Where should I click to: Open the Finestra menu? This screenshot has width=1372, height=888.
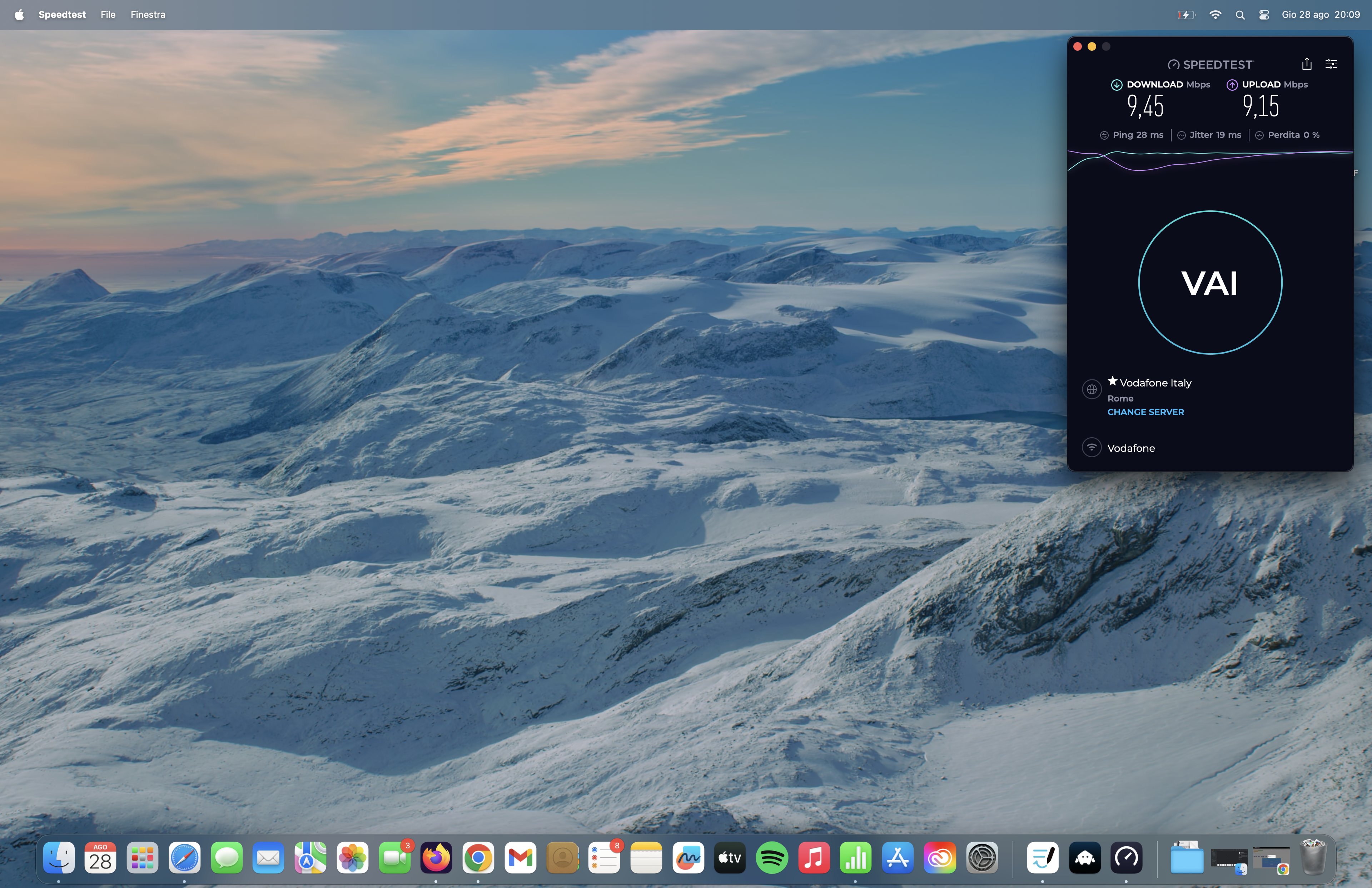(x=148, y=14)
